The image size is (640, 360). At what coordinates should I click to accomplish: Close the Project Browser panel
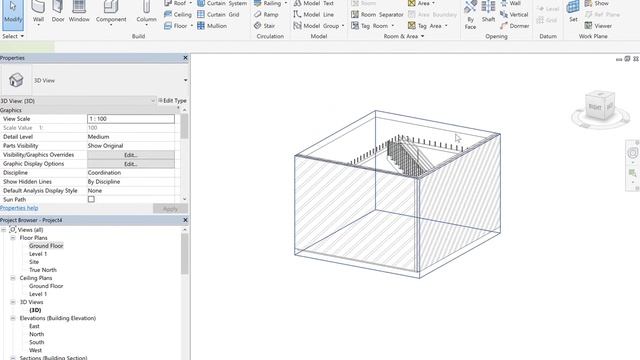point(185,220)
